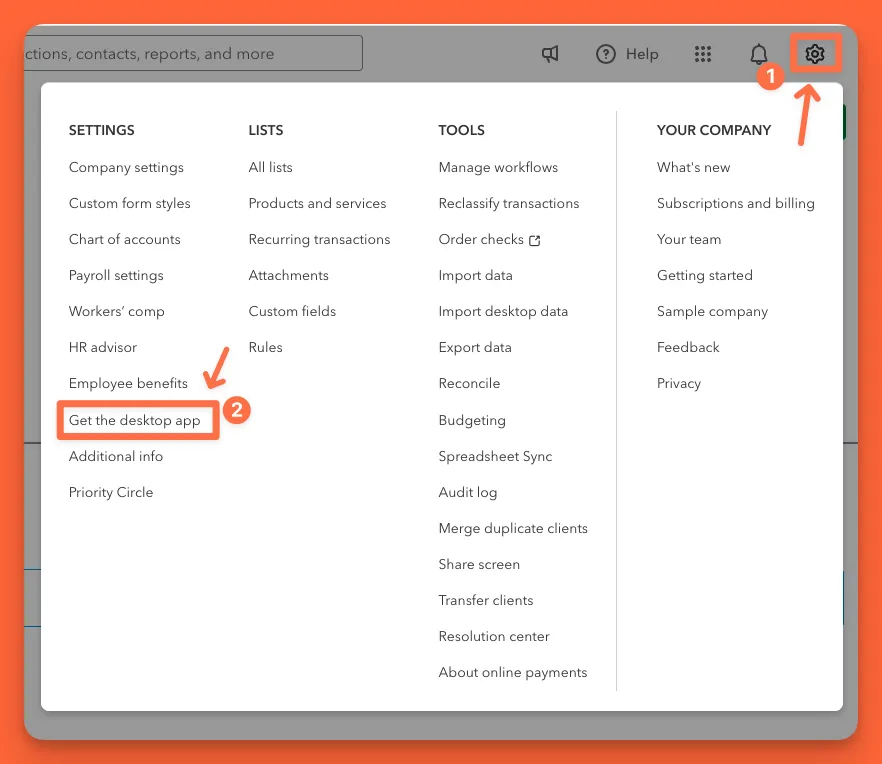Open Spreadsheet Sync
882x764 pixels.
click(495, 456)
